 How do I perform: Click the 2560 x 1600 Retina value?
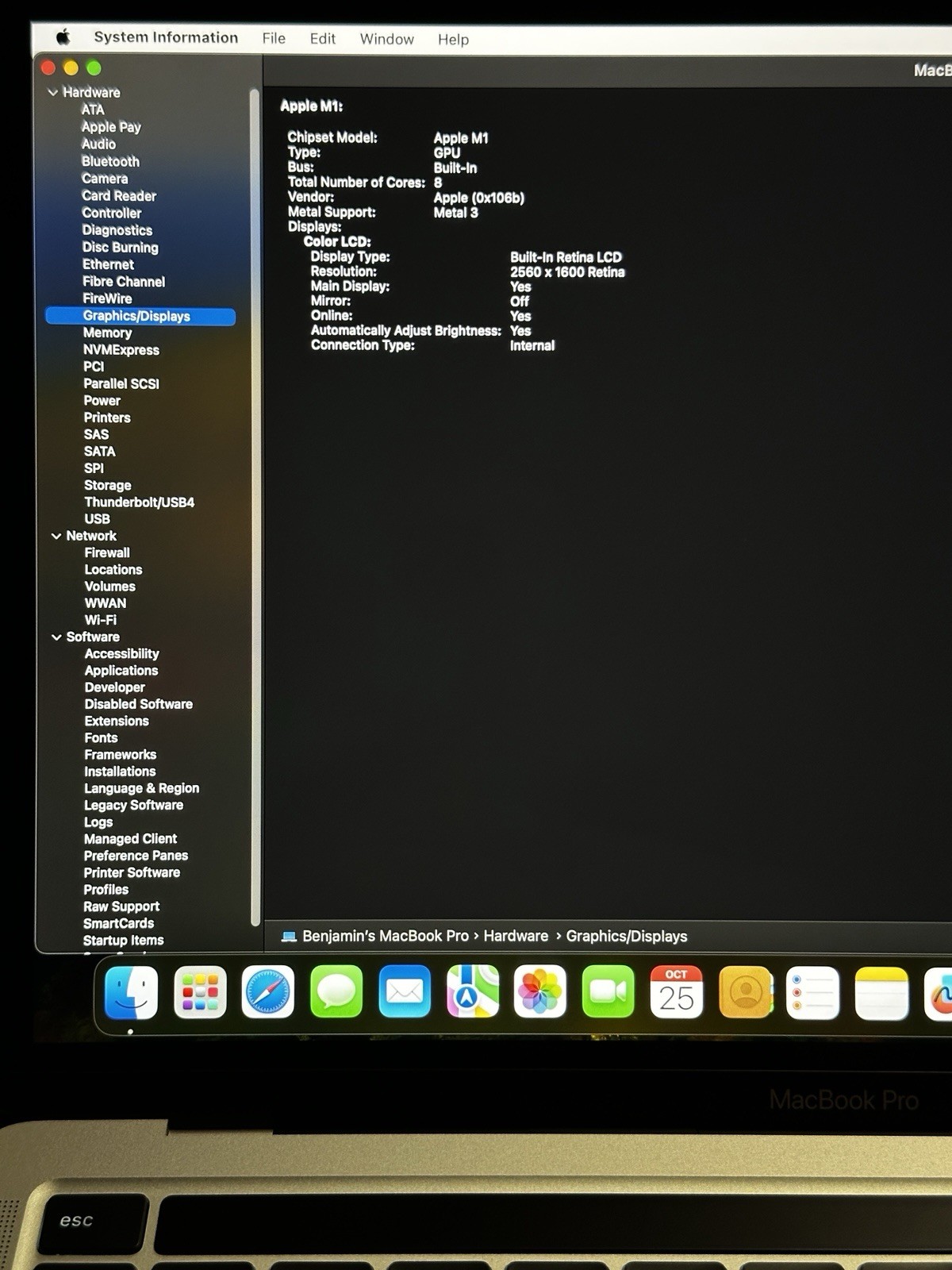[567, 272]
